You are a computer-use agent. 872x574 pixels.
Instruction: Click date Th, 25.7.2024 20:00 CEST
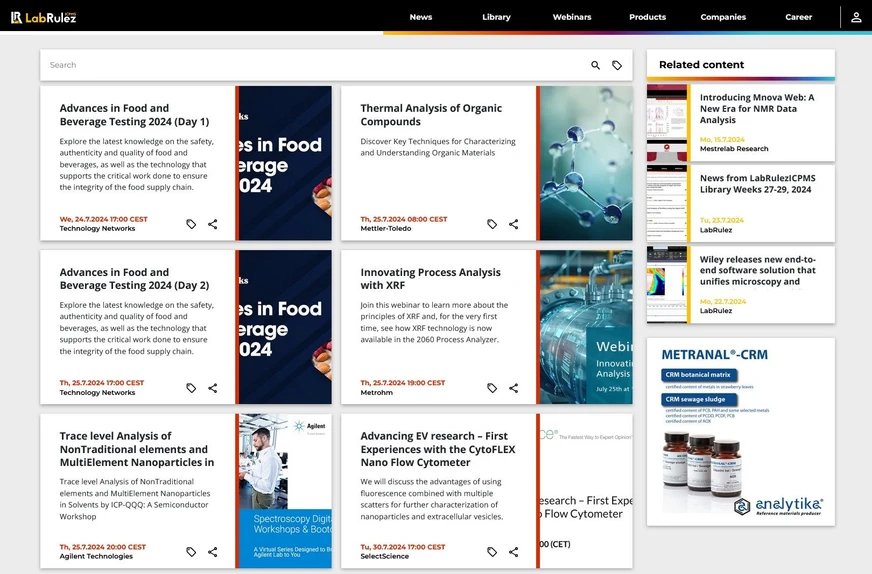[x=102, y=547]
